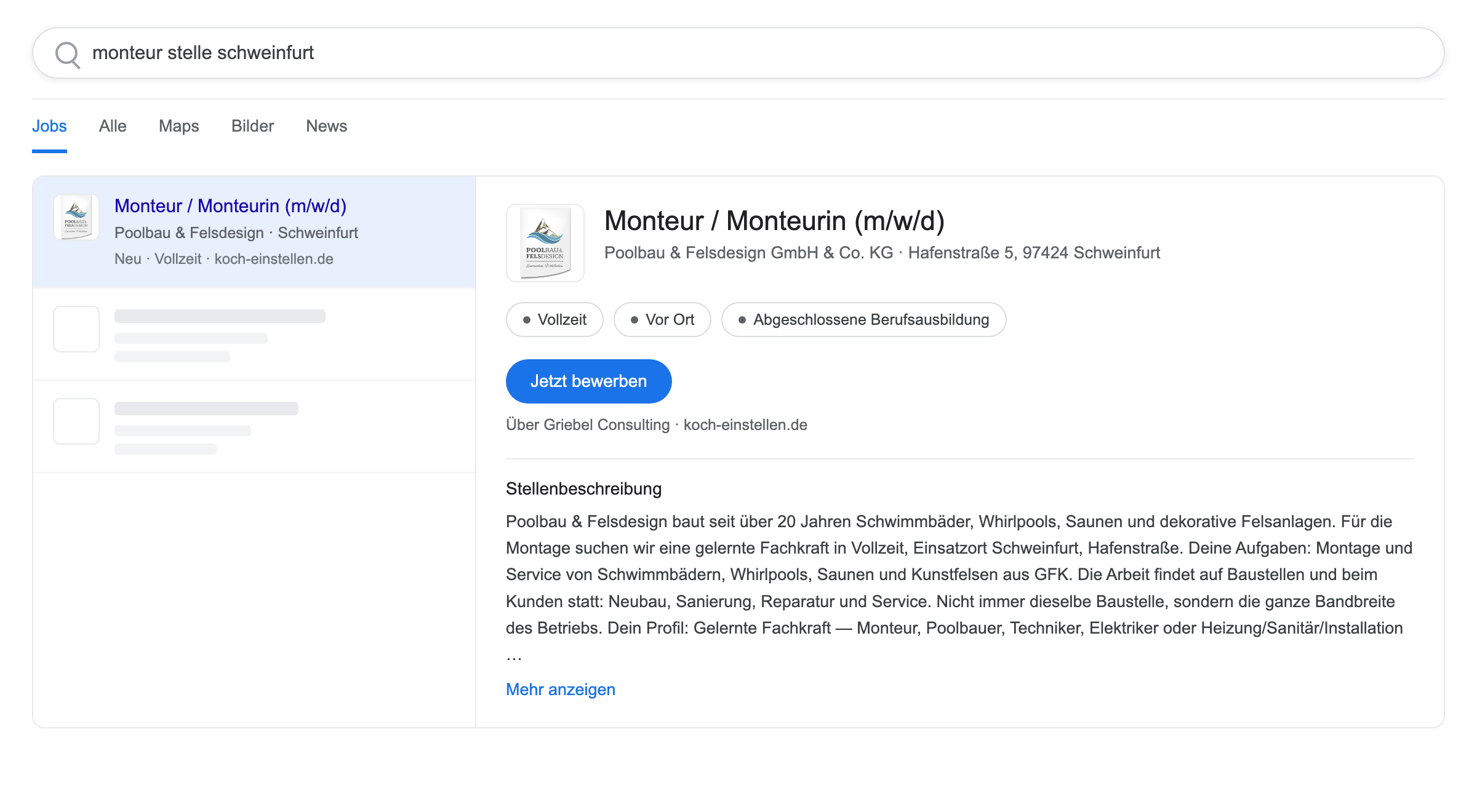Click Über Griebel Consulting · koch-einstellen.de text
Screen dimensions: 1477x812
[x=657, y=425]
